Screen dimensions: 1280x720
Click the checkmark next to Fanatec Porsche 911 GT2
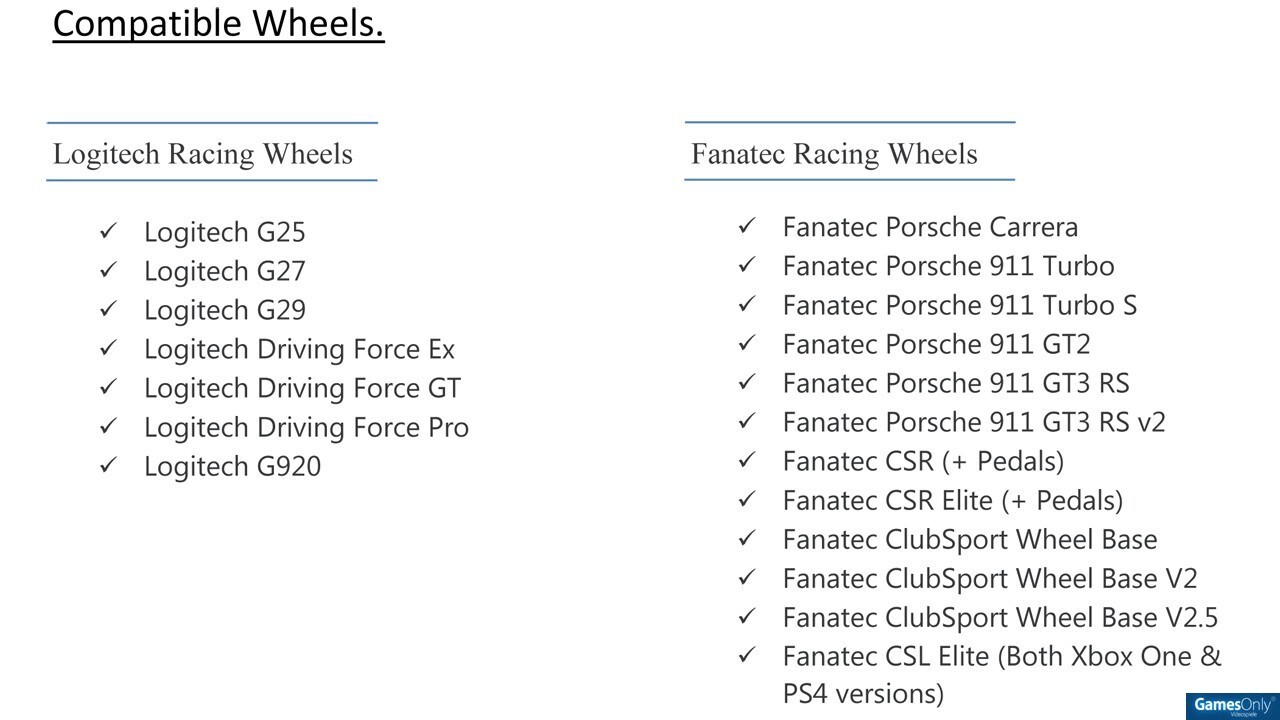(747, 344)
